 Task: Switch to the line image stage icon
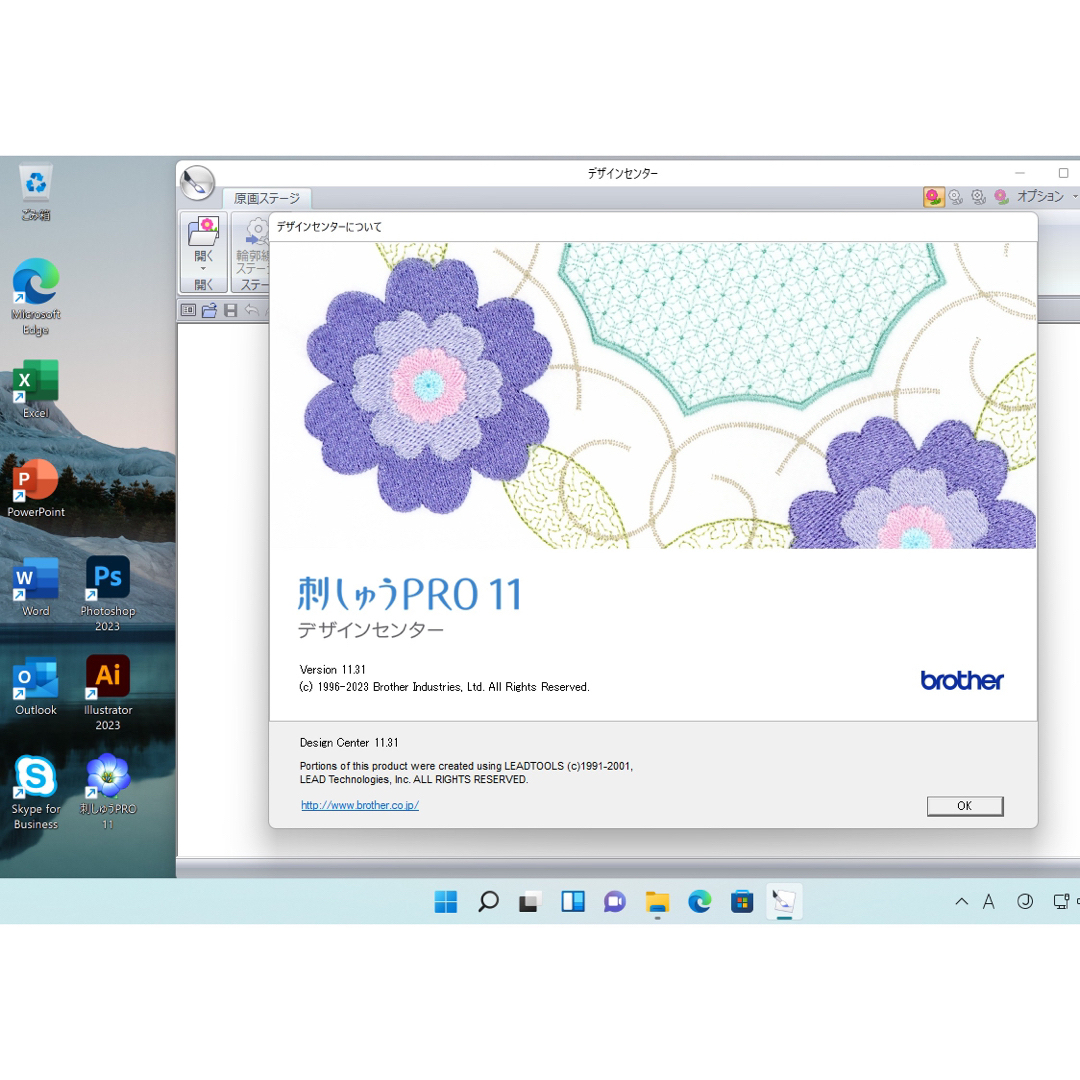coord(956,197)
